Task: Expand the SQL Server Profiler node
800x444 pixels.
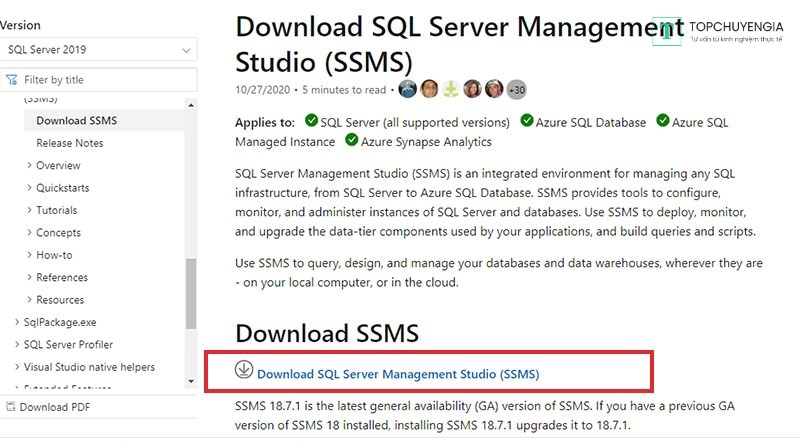Action: (17, 345)
